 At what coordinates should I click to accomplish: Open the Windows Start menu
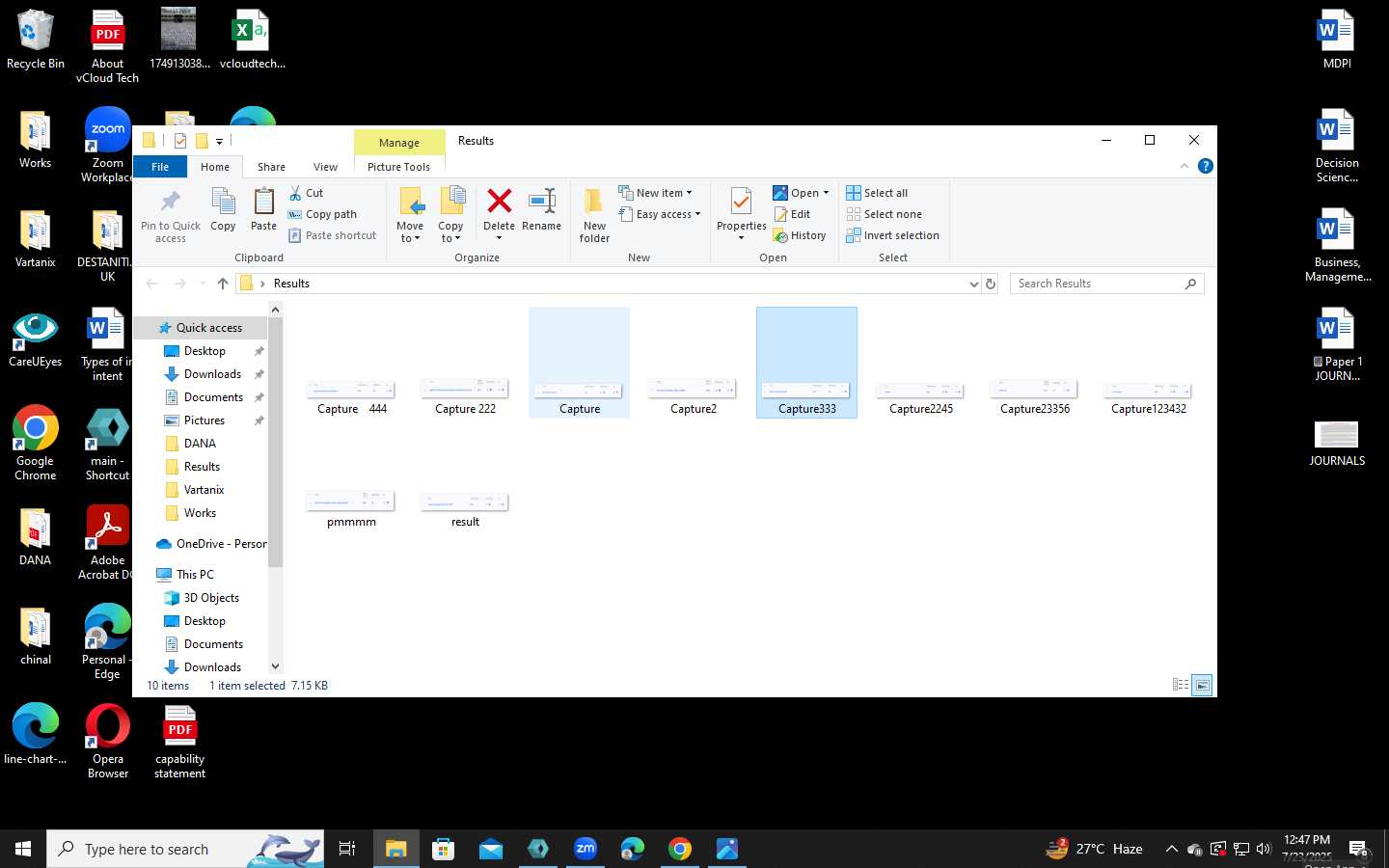tap(23, 849)
